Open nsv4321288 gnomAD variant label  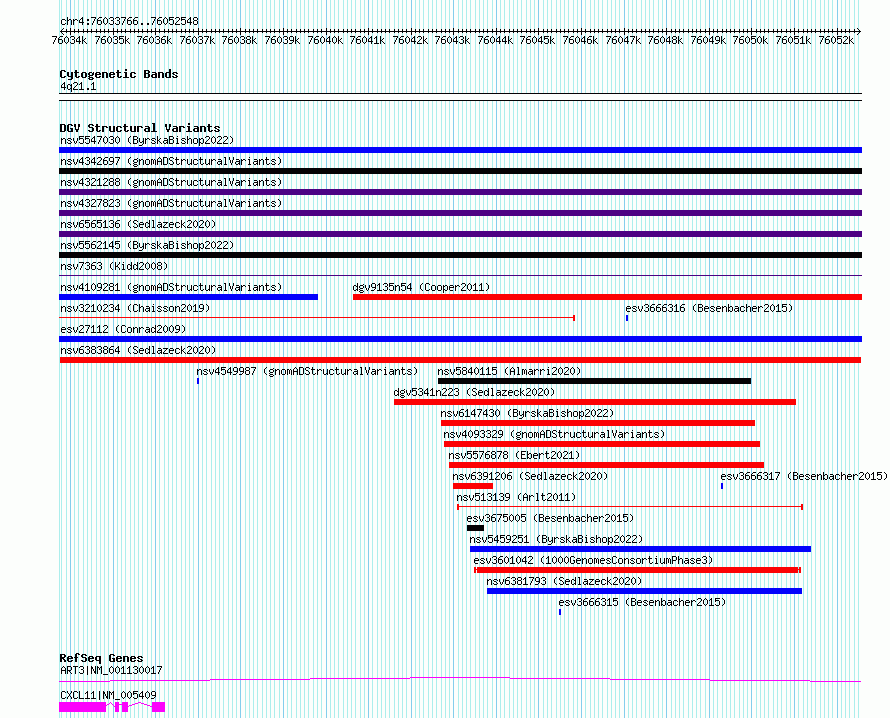coord(171,182)
